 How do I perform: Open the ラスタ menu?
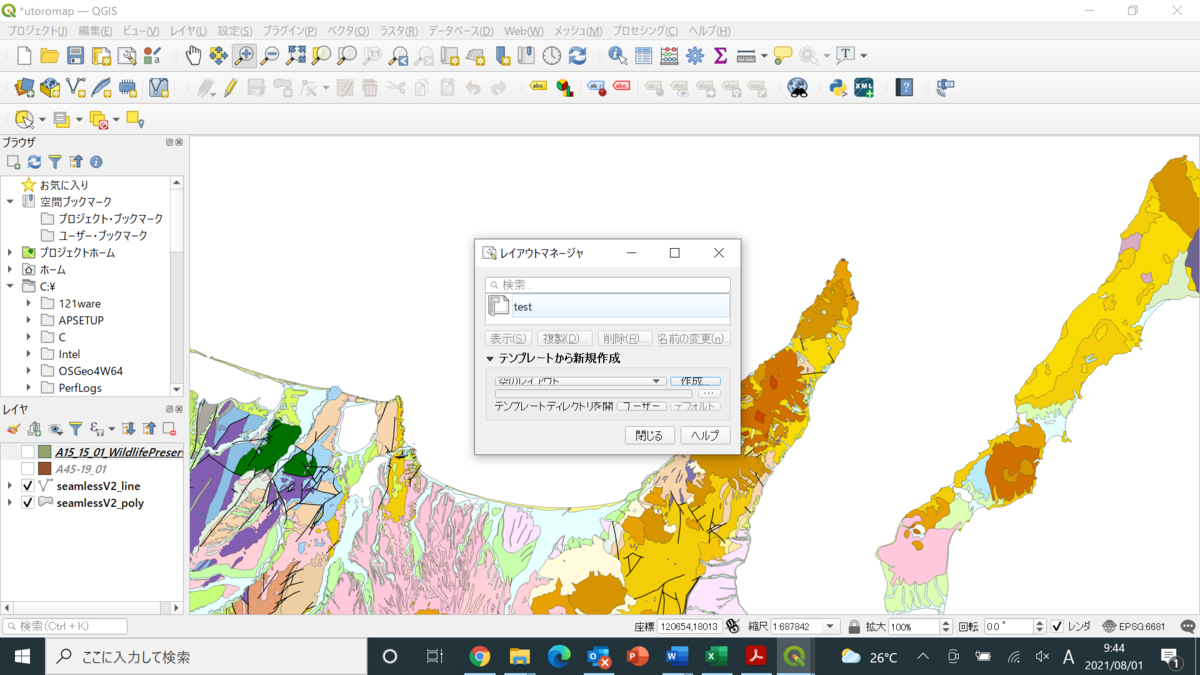point(399,31)
